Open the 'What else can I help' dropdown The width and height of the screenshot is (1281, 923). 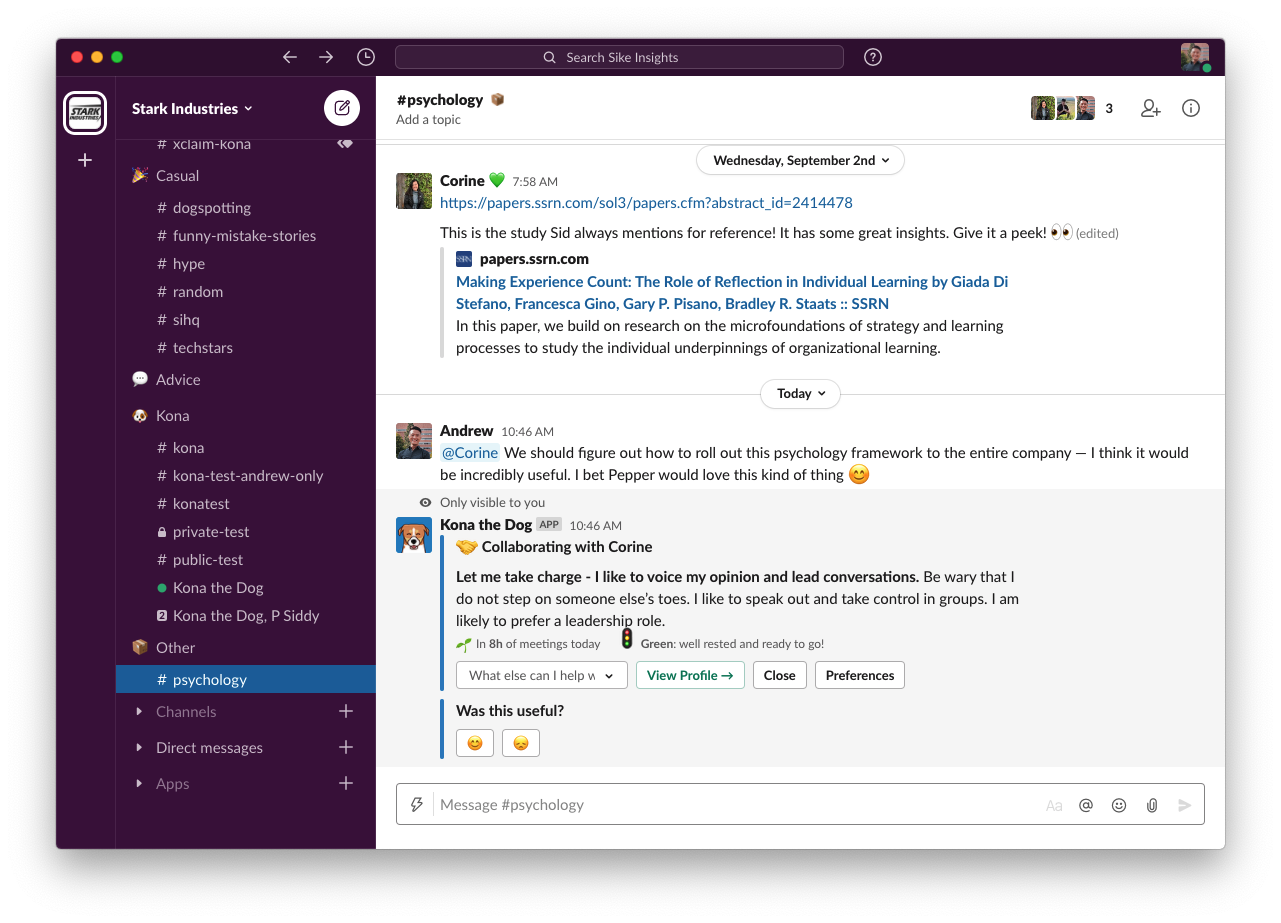pos(542,675)
